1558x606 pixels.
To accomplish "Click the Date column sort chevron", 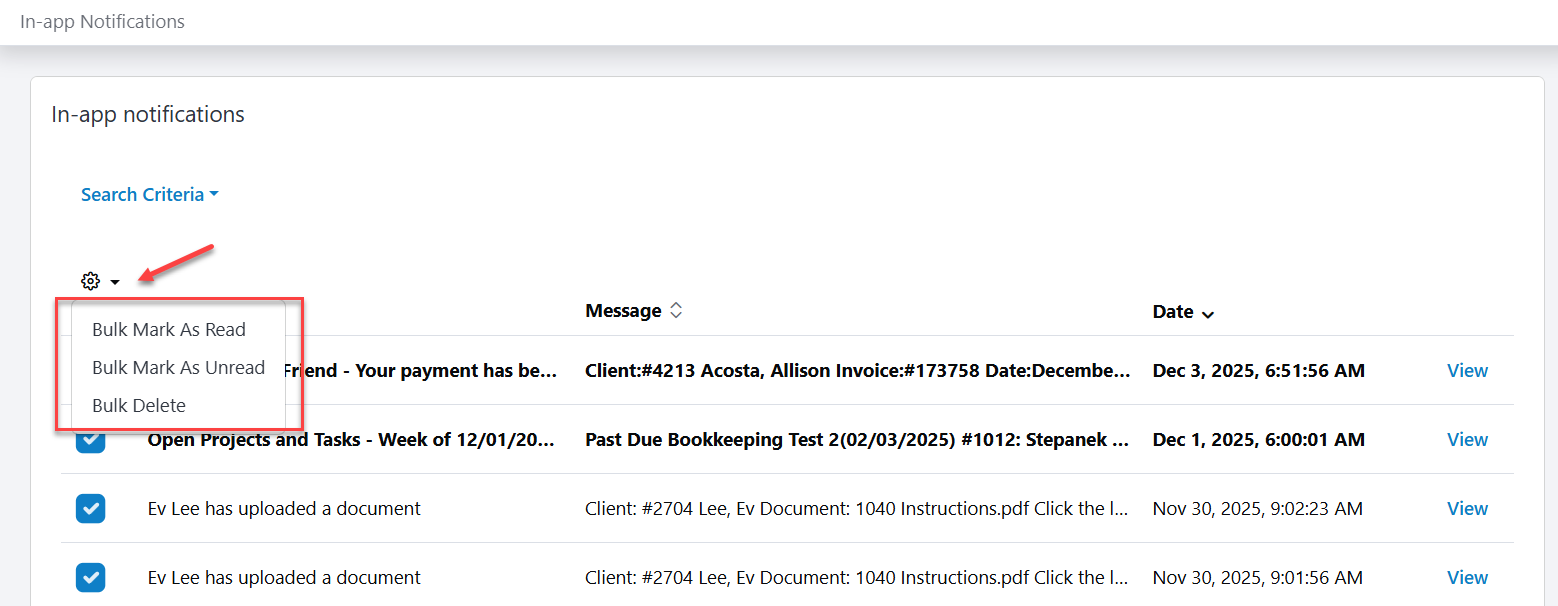I will click(1208, 313).
